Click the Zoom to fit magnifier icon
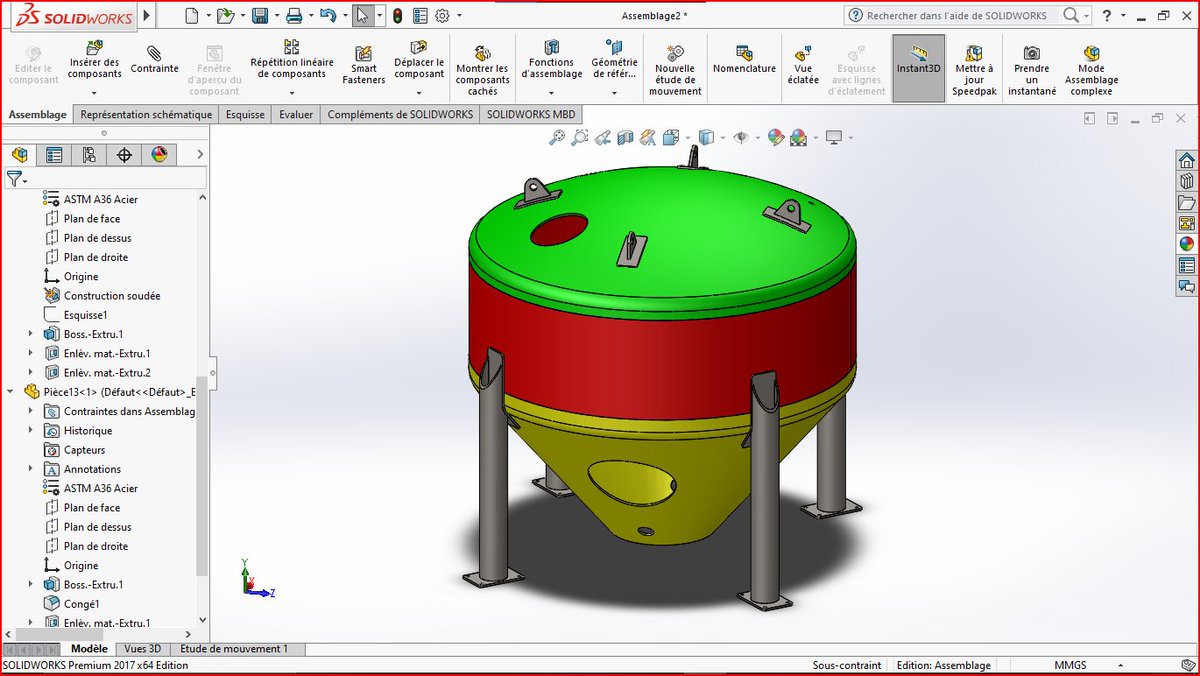Viewport: 1200px width, 676px height. (557, 138)
